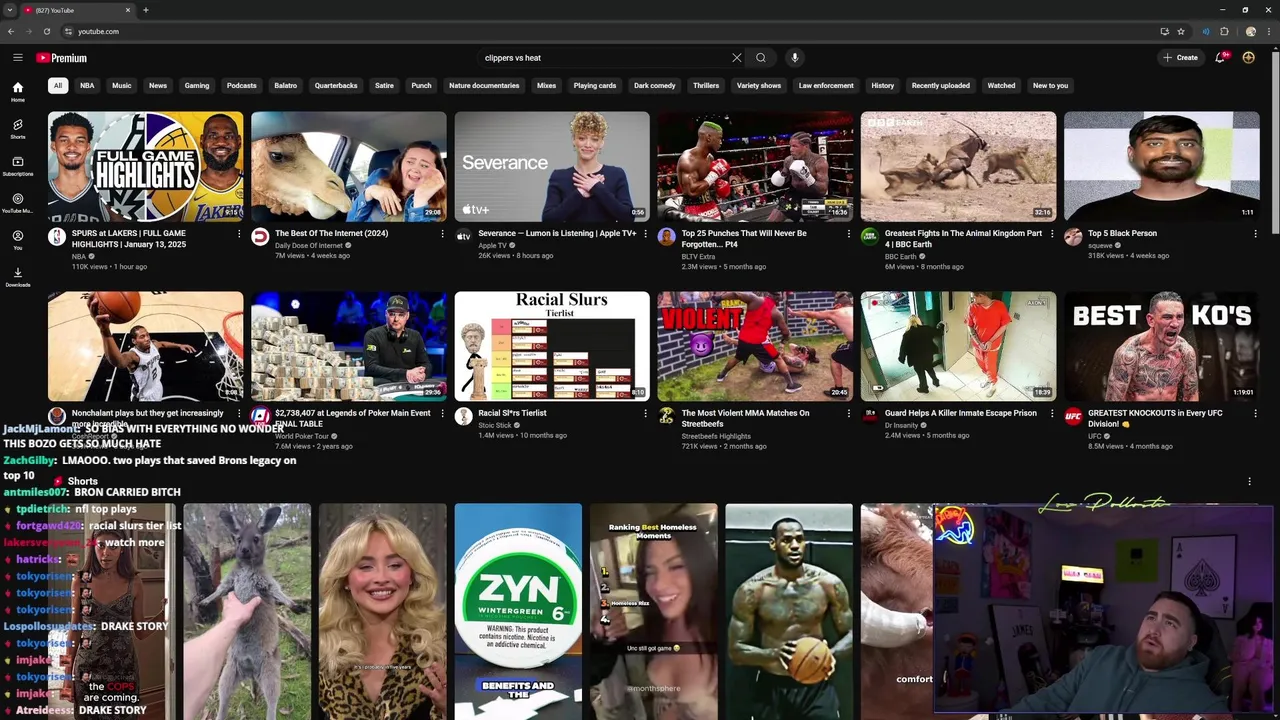Open the ZYN Wintergreen short
Image resolution: width=1280 pixels, height=720 pixels.
click(x=518, y=611)
